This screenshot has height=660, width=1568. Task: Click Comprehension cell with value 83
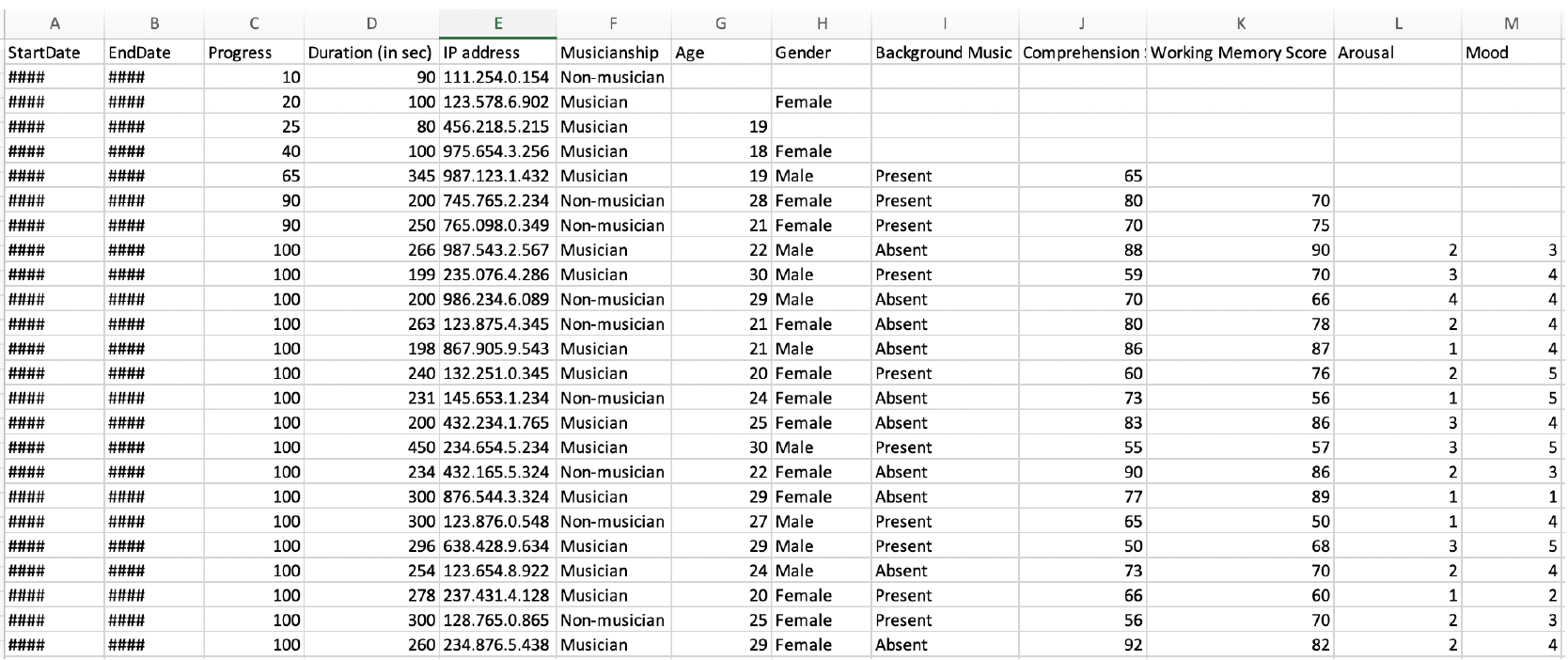[1083, 423]
